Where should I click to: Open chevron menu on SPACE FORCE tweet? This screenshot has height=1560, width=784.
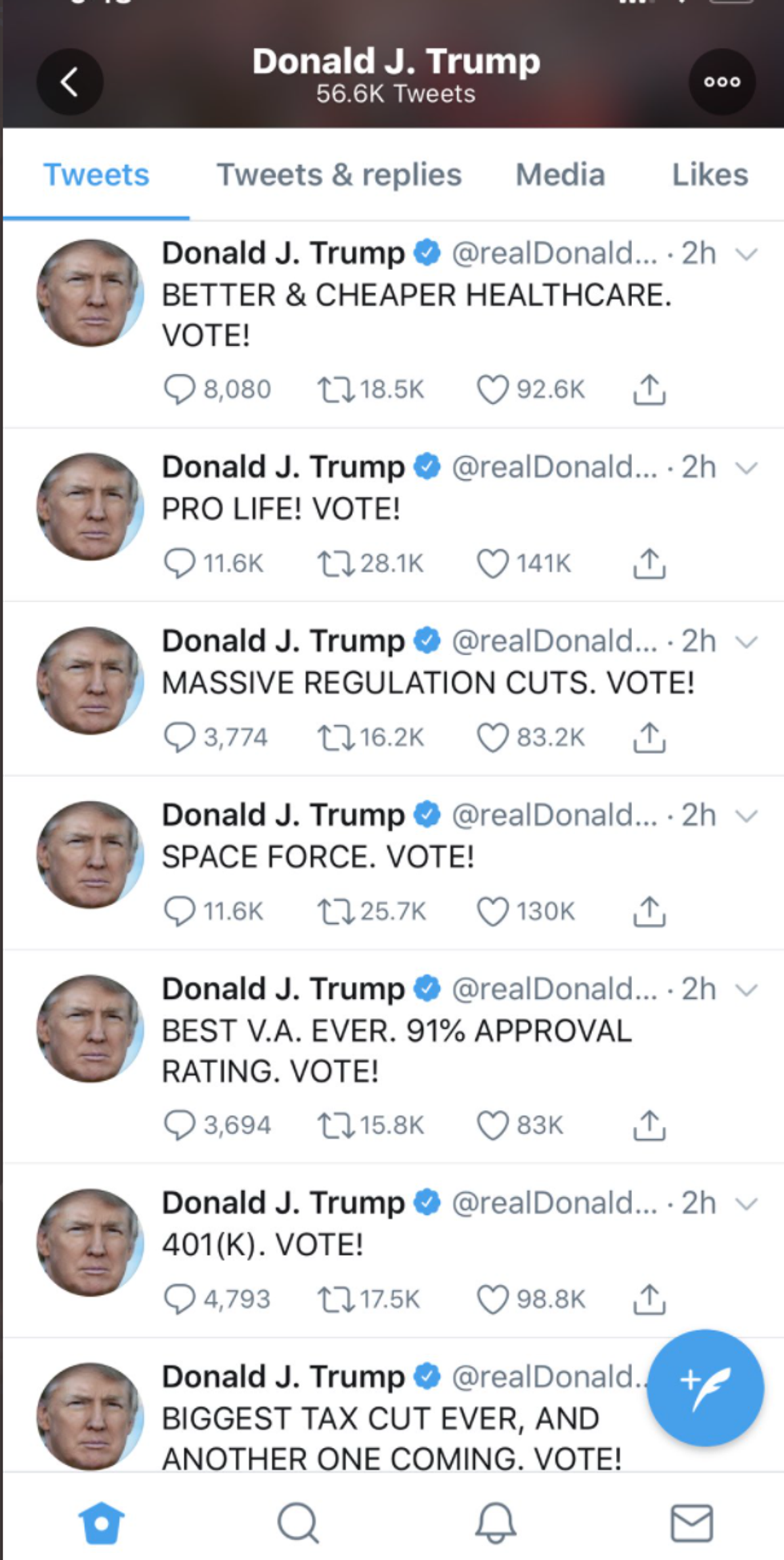click(x=746, y=816)
